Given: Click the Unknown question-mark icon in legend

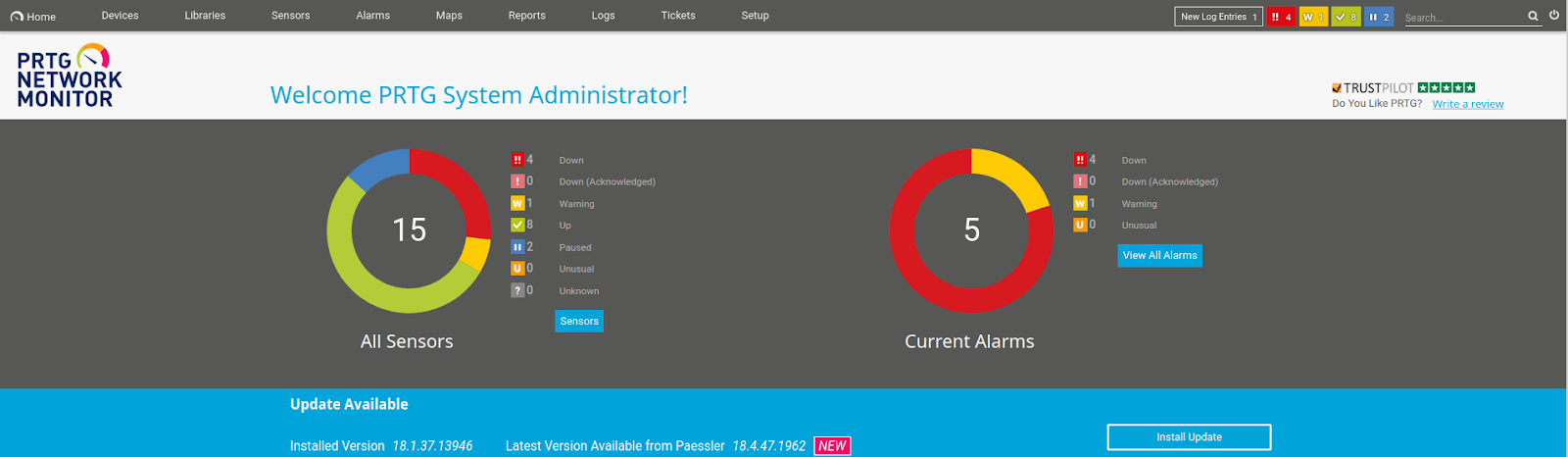Looking at the screenshot, I should (516, 290).
